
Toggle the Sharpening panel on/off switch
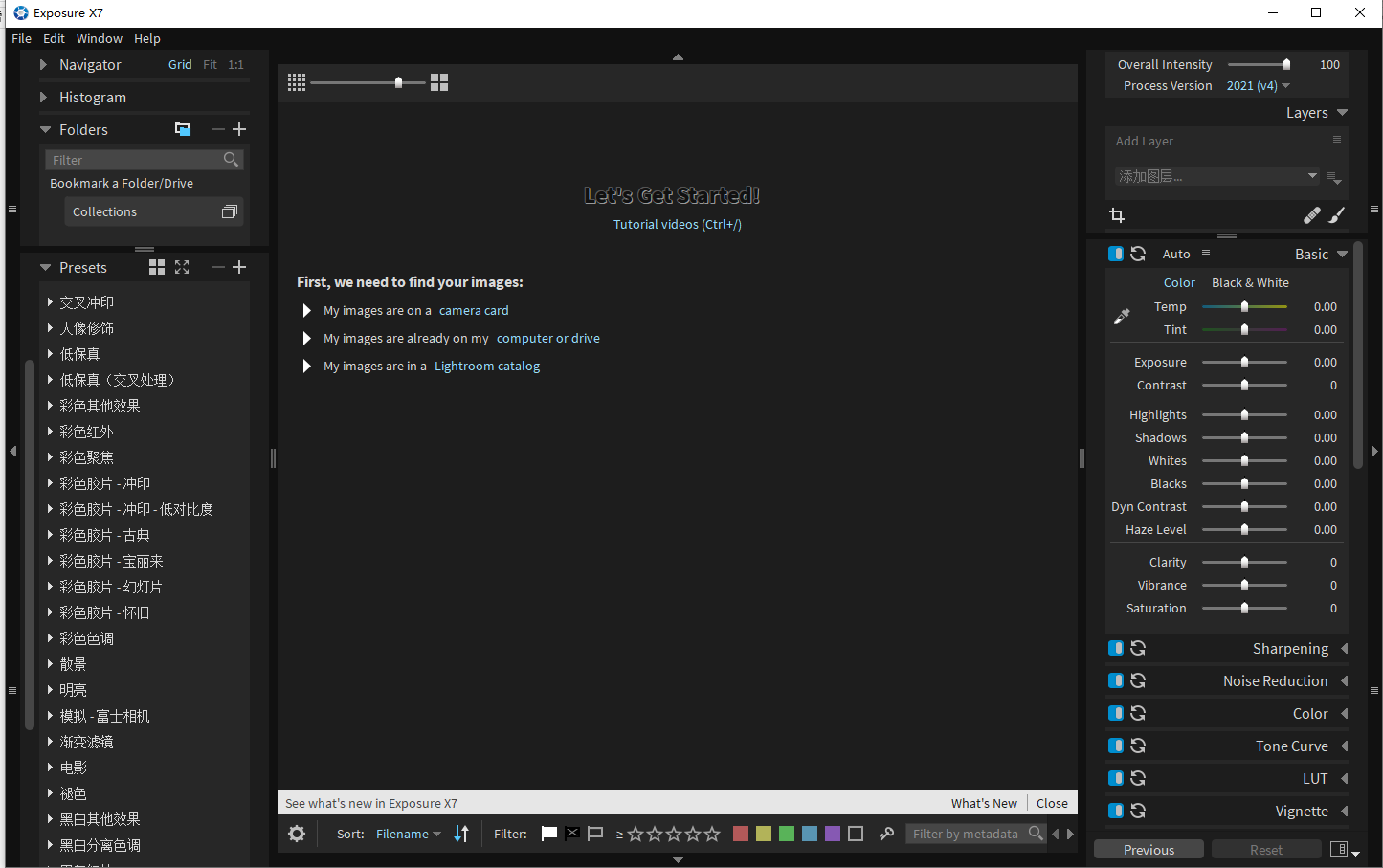point(1115,649)
